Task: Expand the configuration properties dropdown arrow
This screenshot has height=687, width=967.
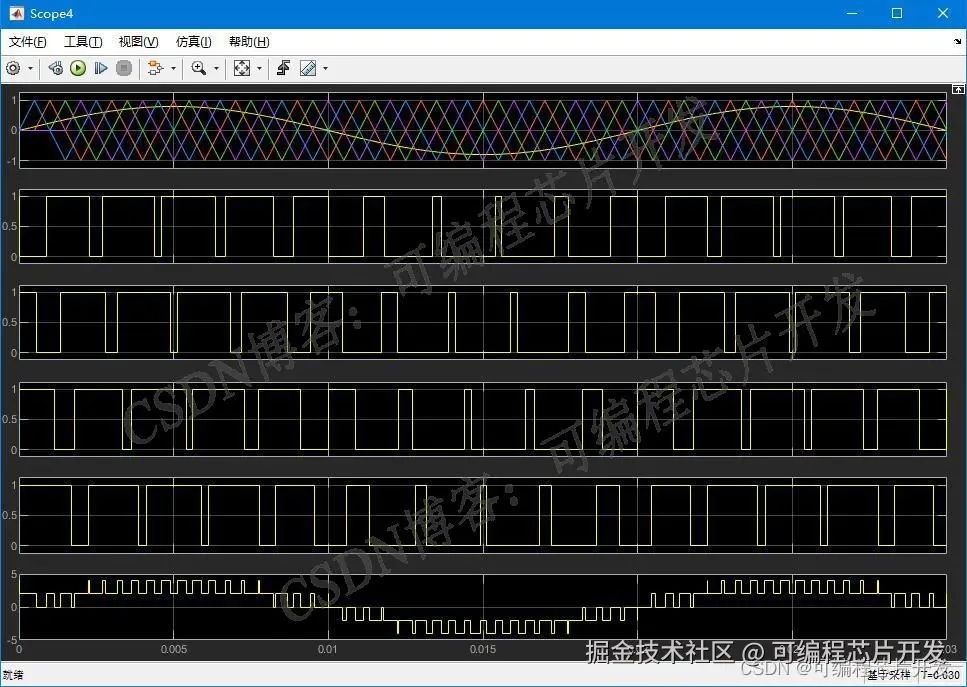Action: coord(30,68)
